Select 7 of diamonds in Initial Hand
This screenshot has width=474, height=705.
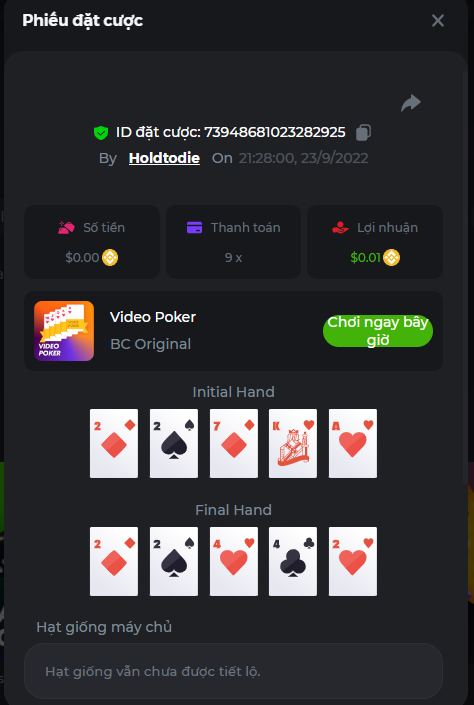[234, 443]
